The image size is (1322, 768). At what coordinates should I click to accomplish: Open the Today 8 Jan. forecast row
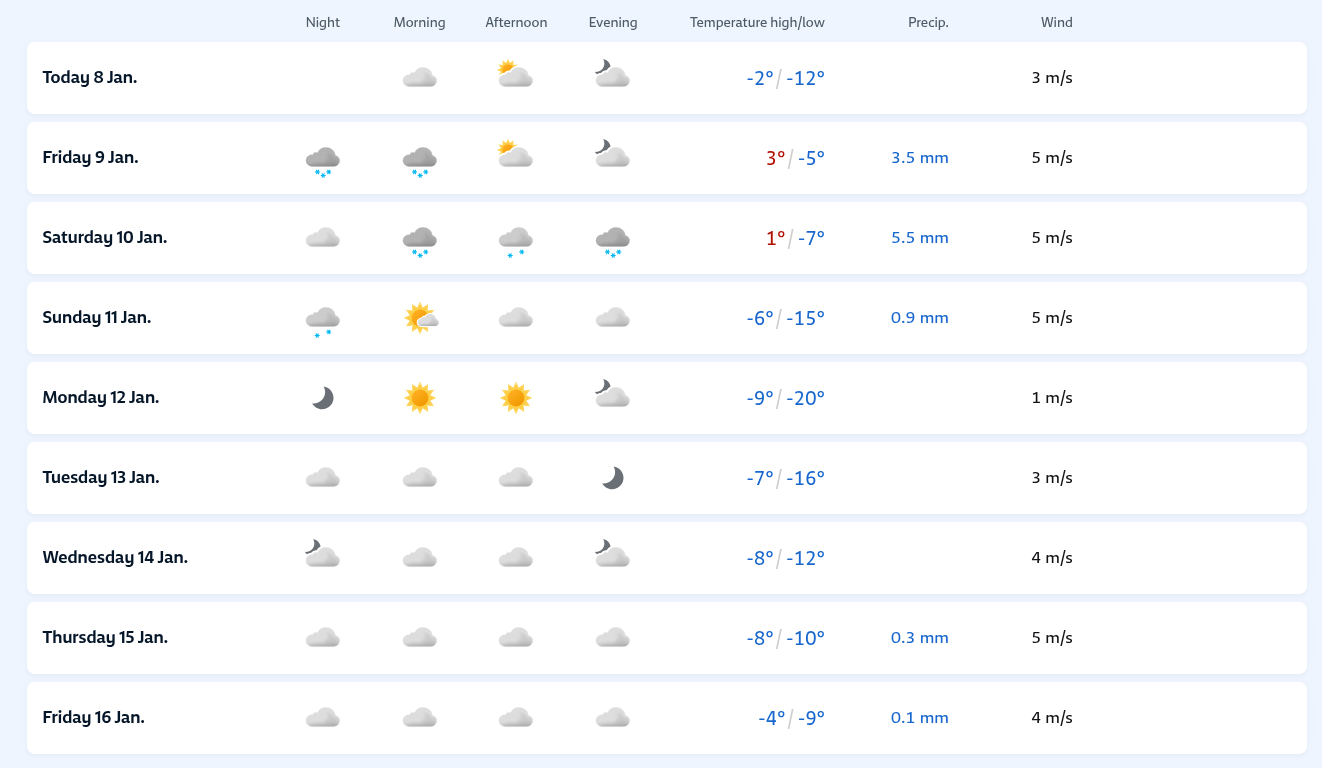pyautogui.click(x=90, y=77)
